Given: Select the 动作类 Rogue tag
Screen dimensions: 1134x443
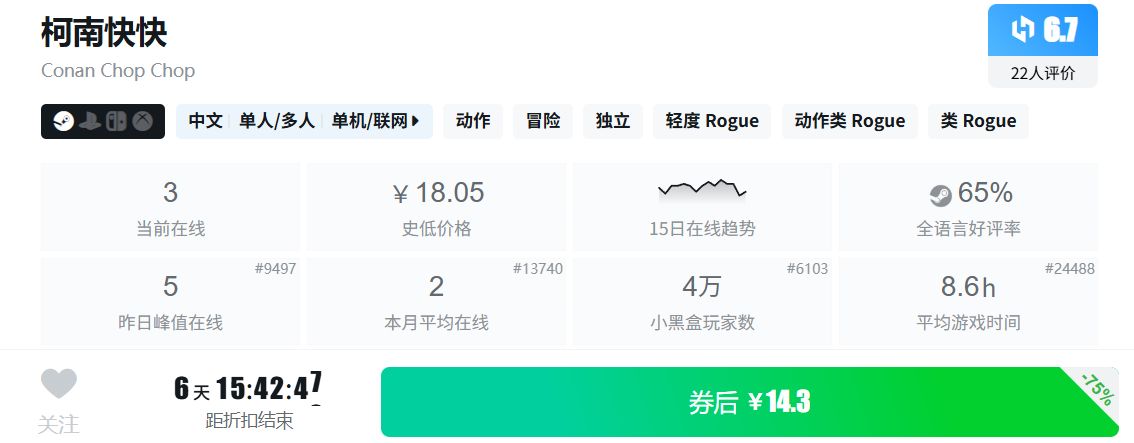Looking at the screenshot, I should (x=850, y=121).
